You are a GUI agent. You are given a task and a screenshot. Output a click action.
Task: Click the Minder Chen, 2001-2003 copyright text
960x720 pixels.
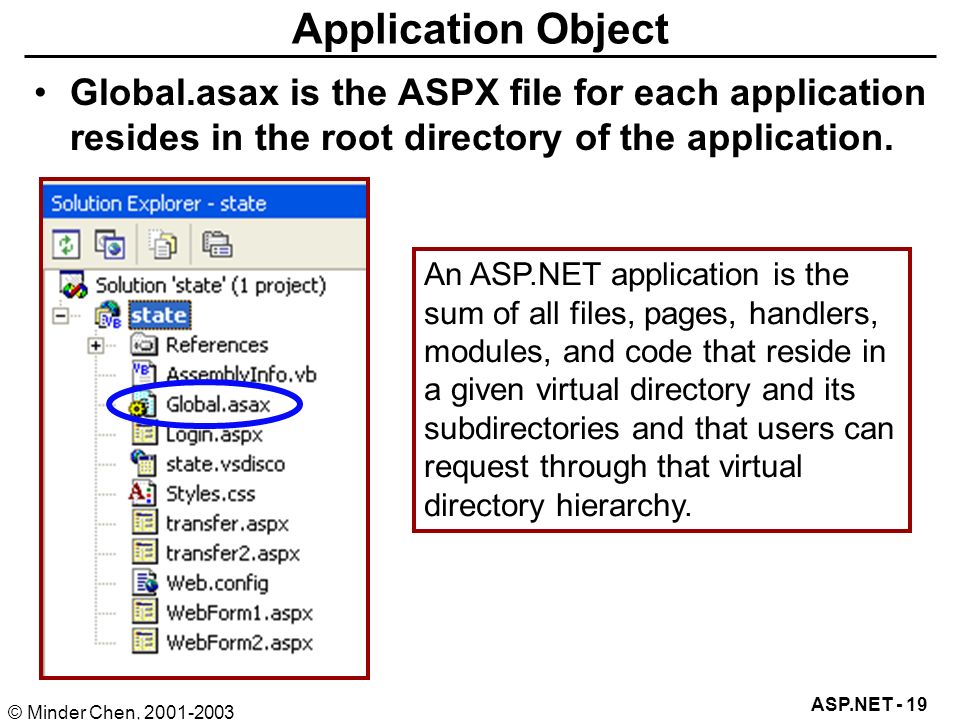(121, 711)
